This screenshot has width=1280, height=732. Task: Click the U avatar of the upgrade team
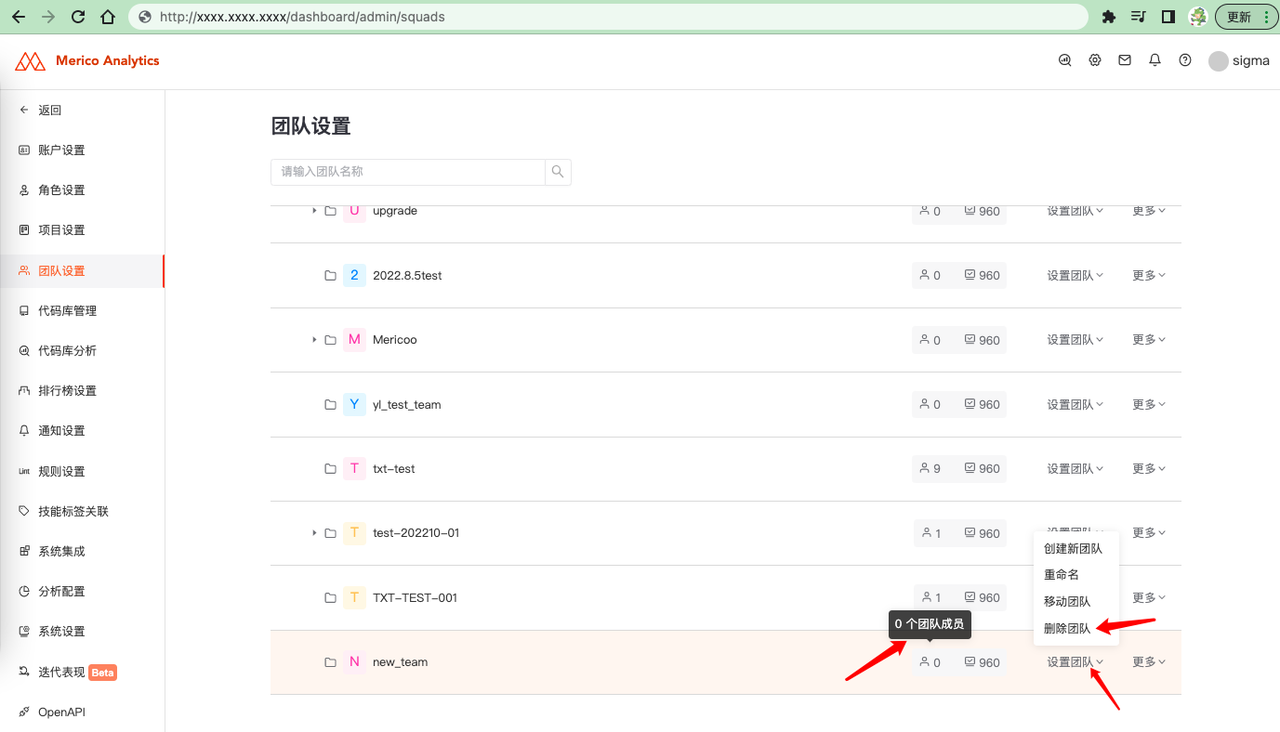pyautogui.click(x=354, y=211)
